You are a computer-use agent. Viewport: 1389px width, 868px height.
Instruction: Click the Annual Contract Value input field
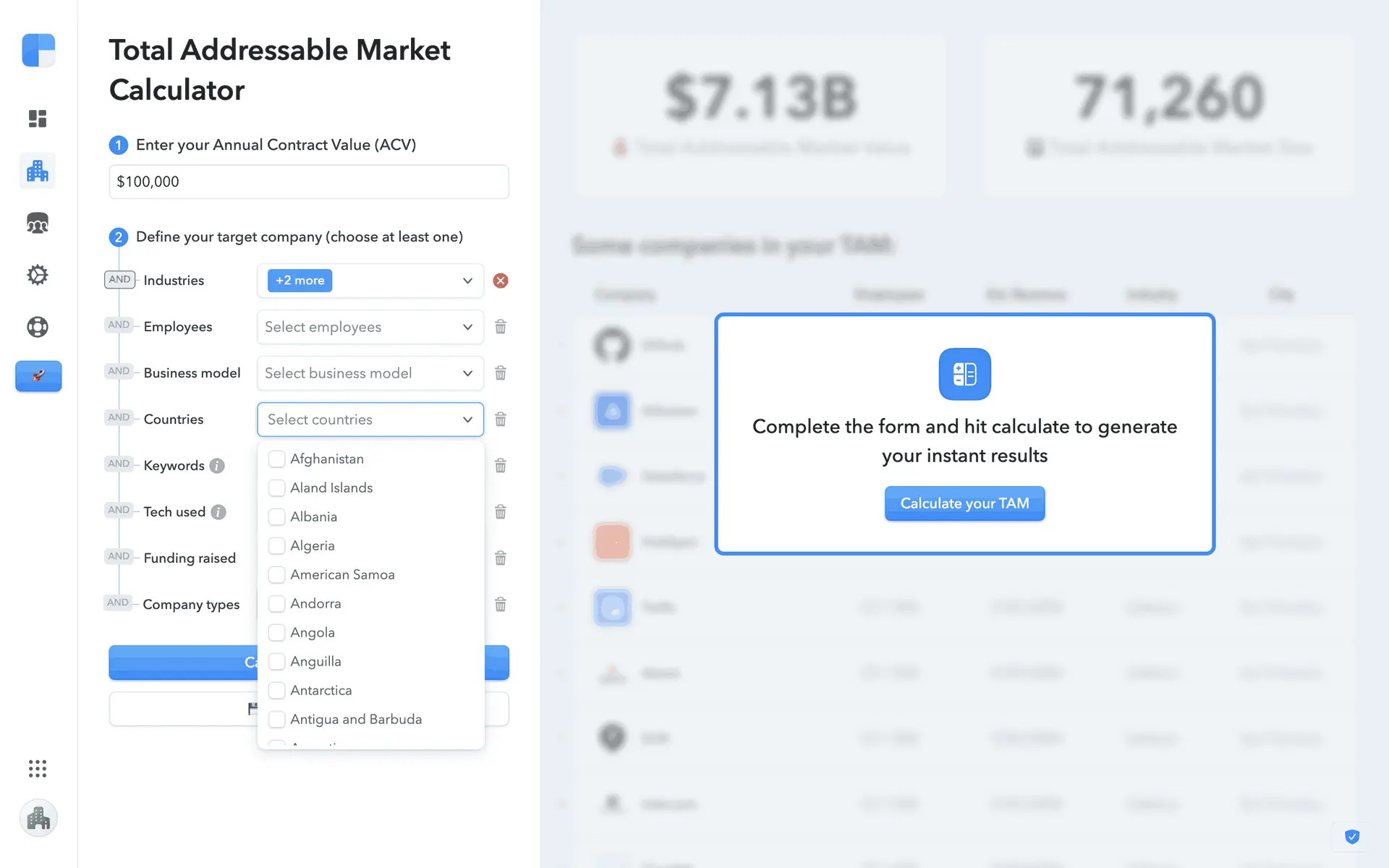[x=309, y=182]
